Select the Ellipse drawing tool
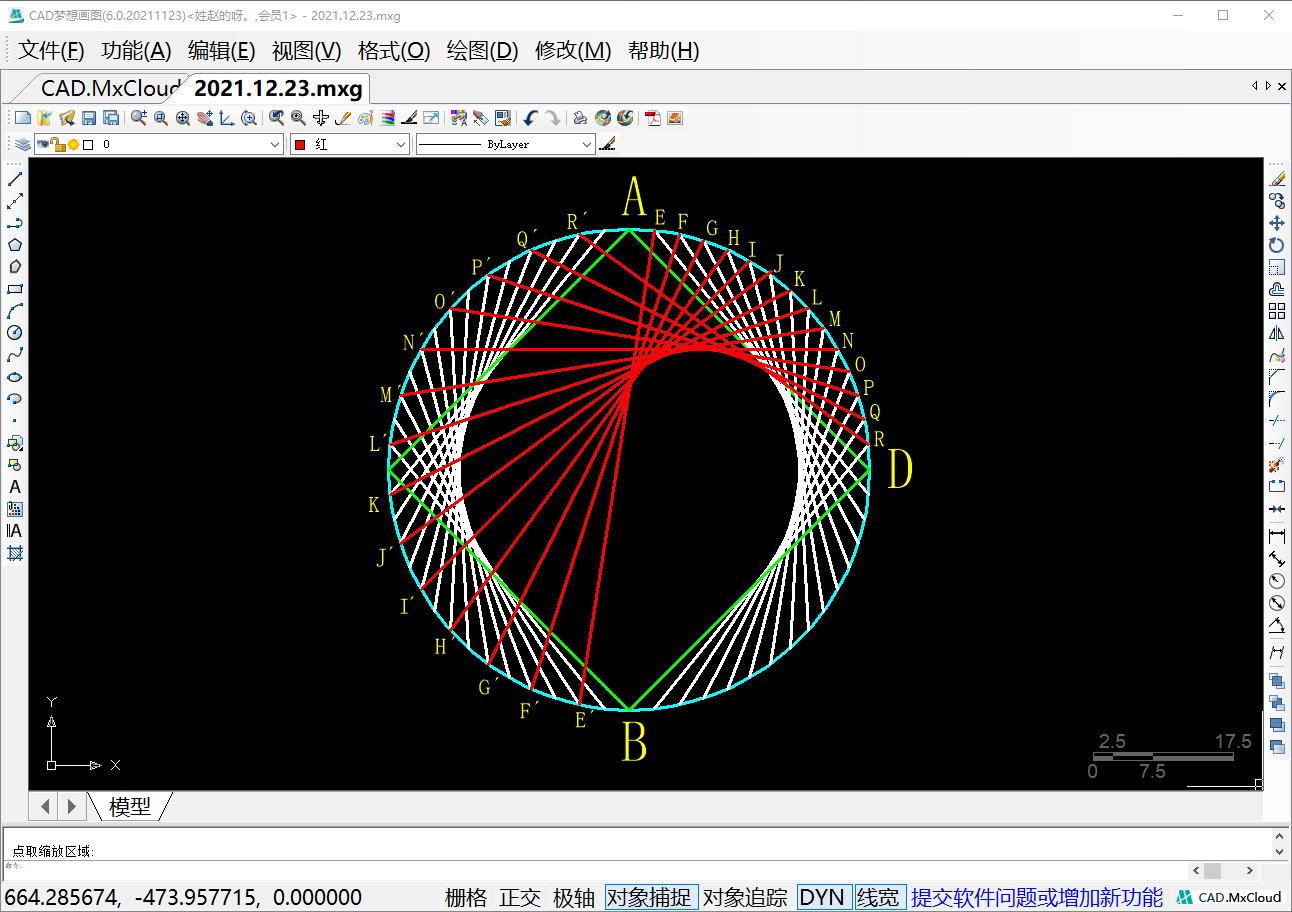Viewport: 1292px width, 912px height. (15, 377)
